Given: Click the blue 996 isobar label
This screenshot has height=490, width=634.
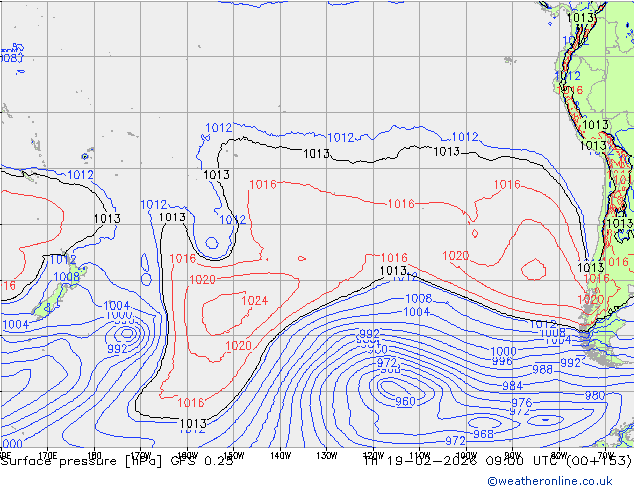Looking at the screenshot, I should (x=502, y=361).
